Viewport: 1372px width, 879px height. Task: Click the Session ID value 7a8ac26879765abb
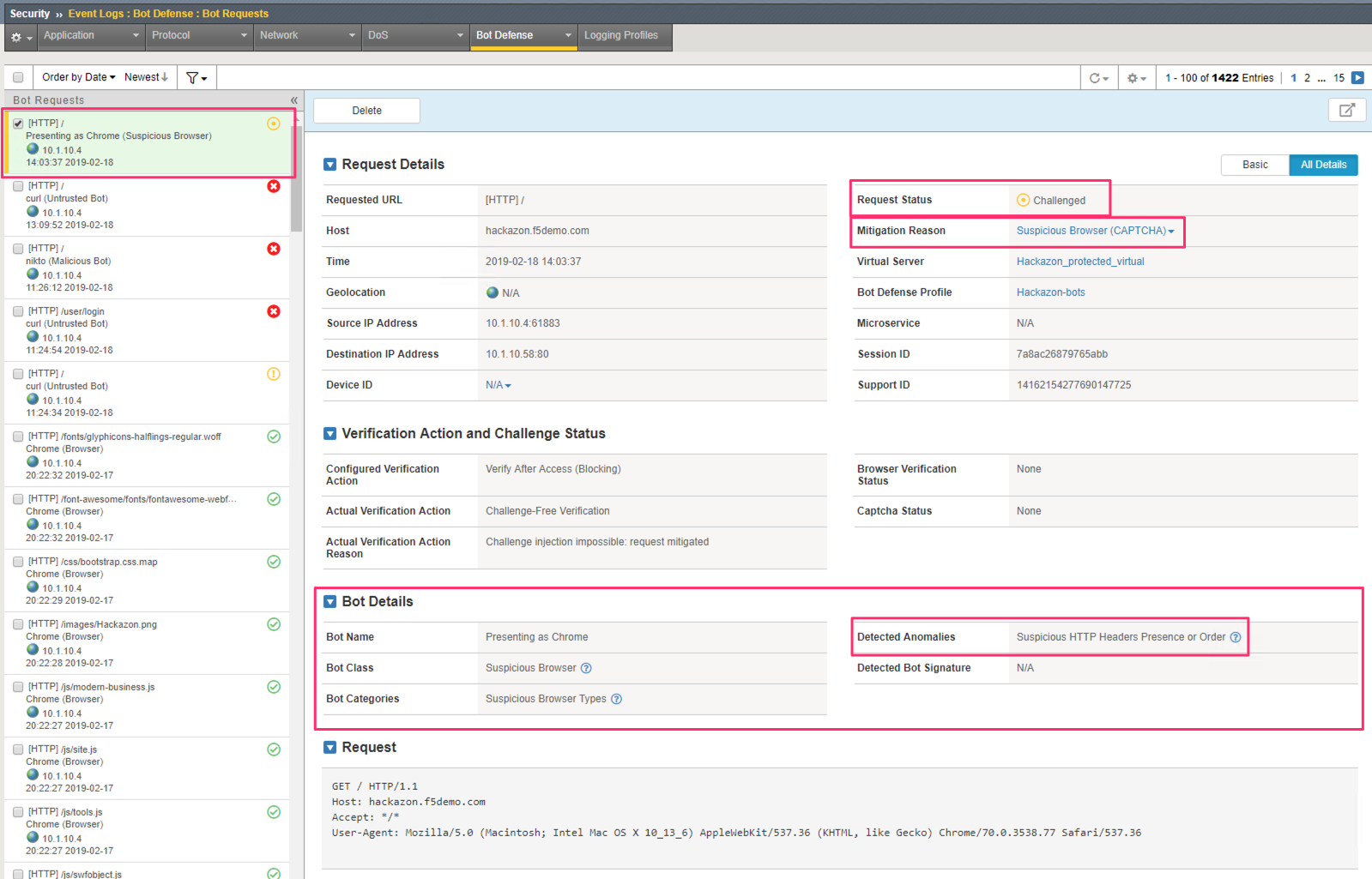coord(1061,354)
